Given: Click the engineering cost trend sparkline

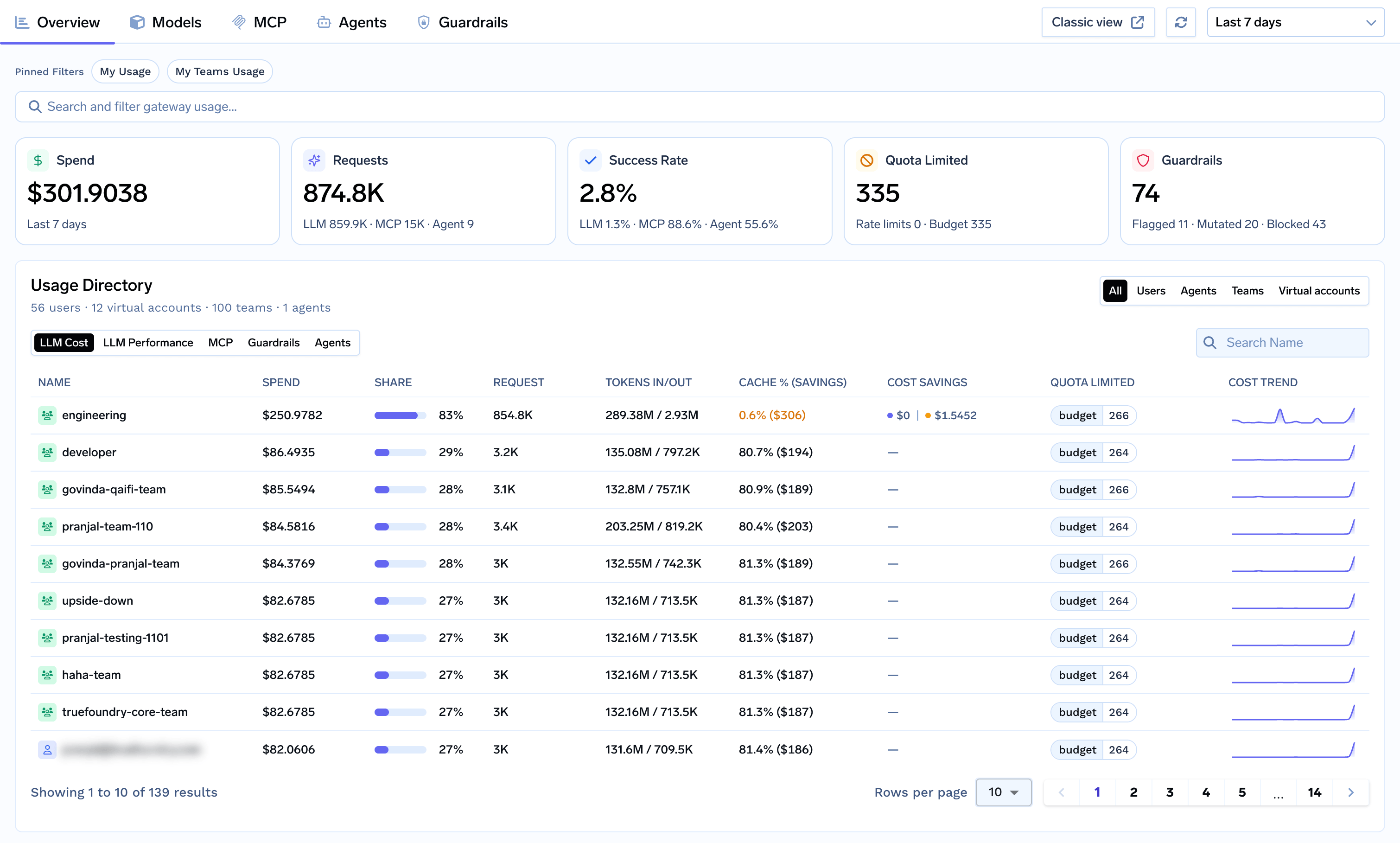Looking at the screenshot, I should [1293, 416].
